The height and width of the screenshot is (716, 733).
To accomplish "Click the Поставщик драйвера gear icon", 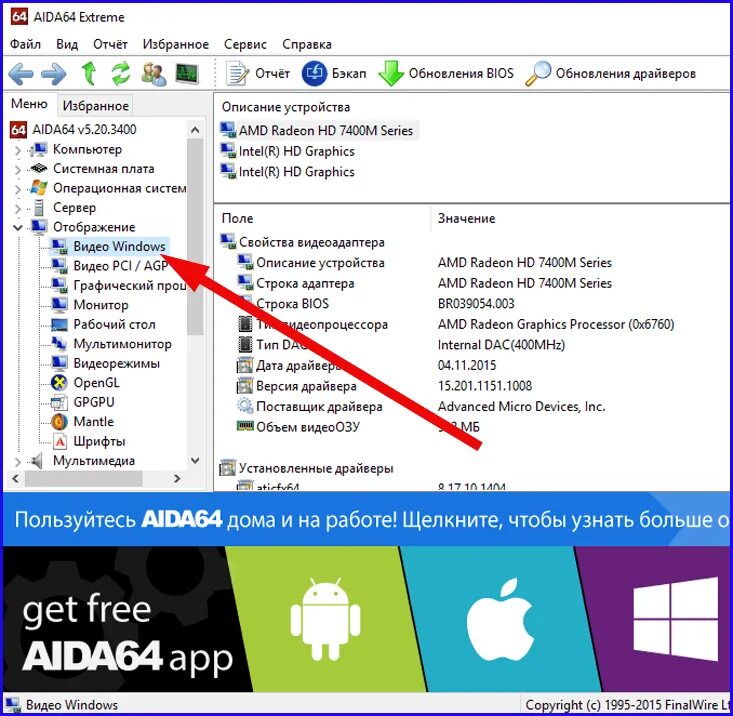I will click(245, 406).
